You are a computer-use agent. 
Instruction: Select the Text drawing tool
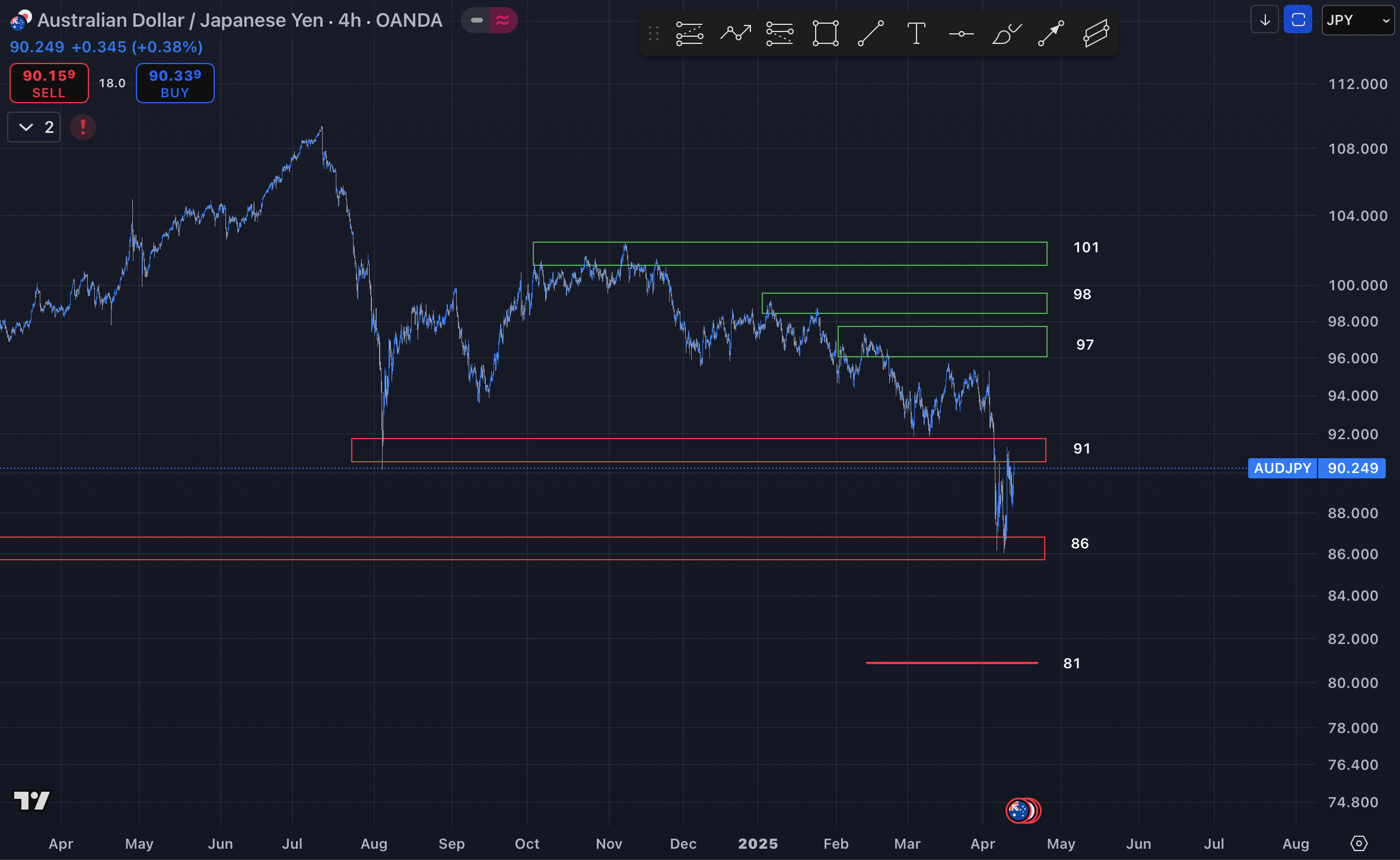coord(915,33)
